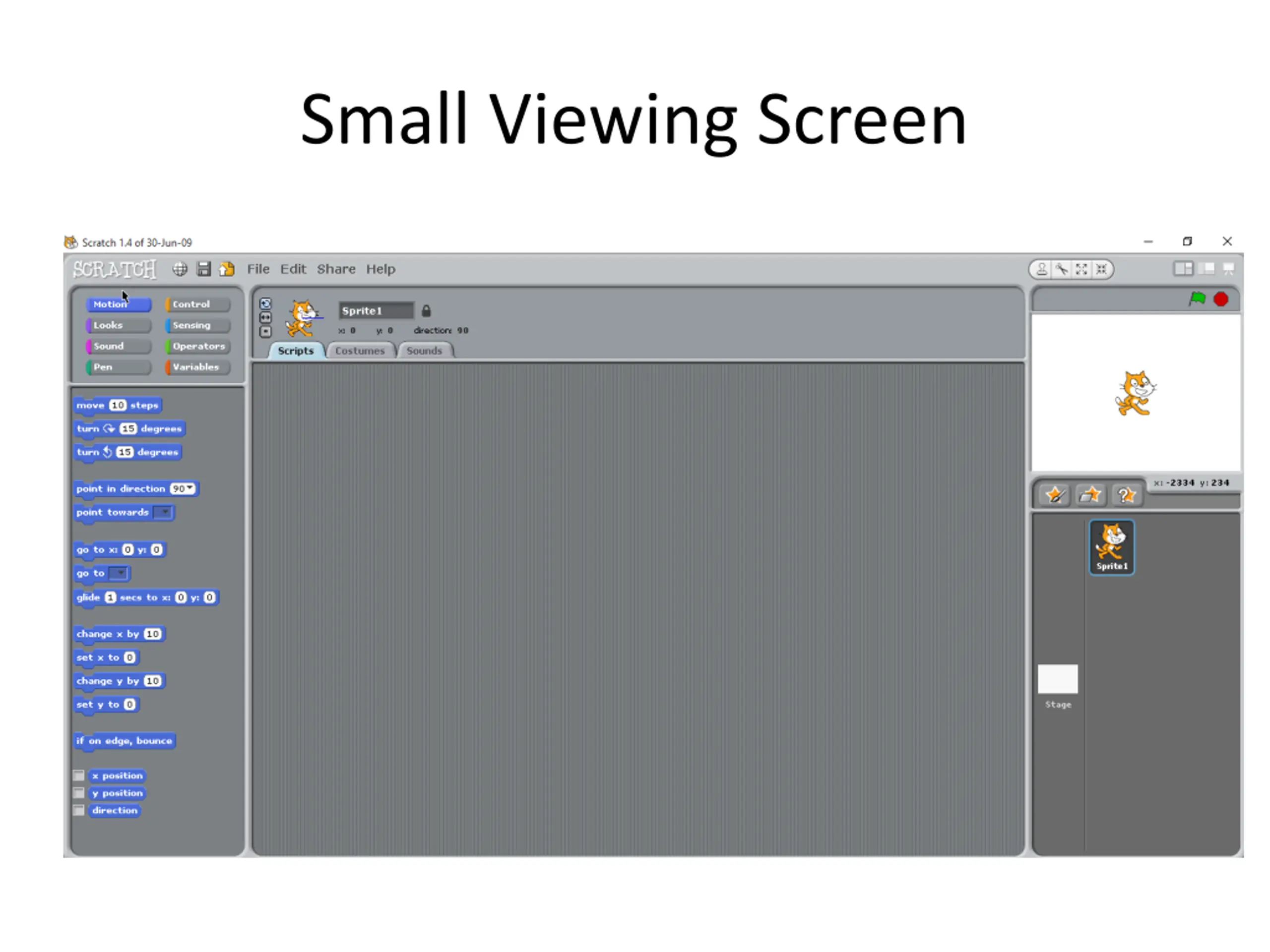Click the save floppy disk icon
This screenshot has width=1270, height=952.
[204, 269]
